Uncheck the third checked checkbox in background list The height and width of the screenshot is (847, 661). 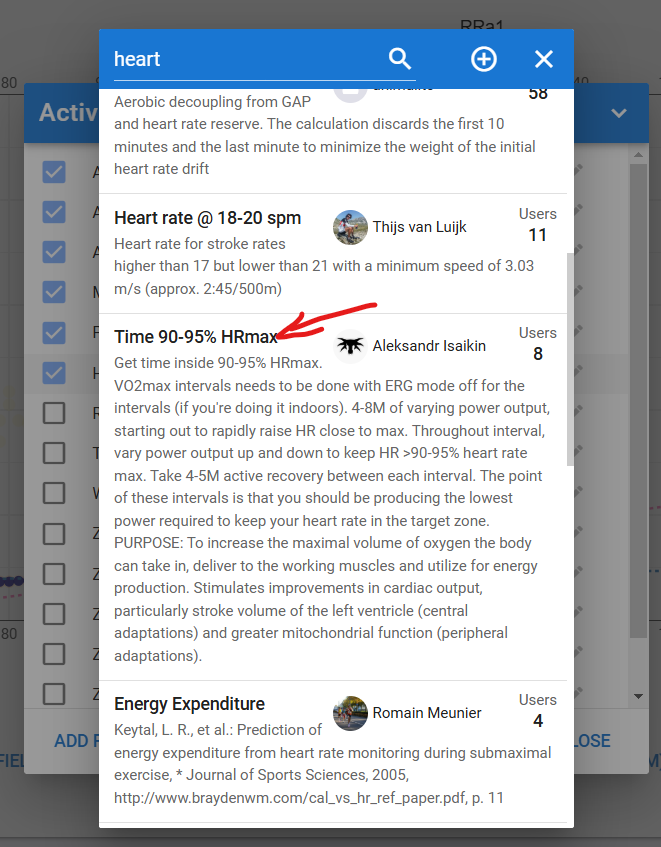click(x=54, y=252)
